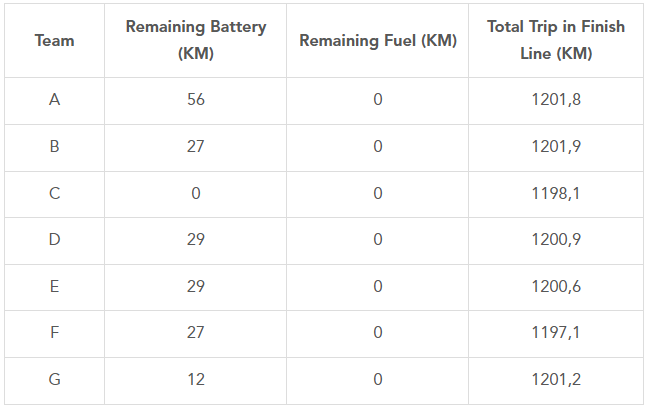The image size is (651, 412).
Task: Click the total trip value 1201,9
Action: pos(556,146)
